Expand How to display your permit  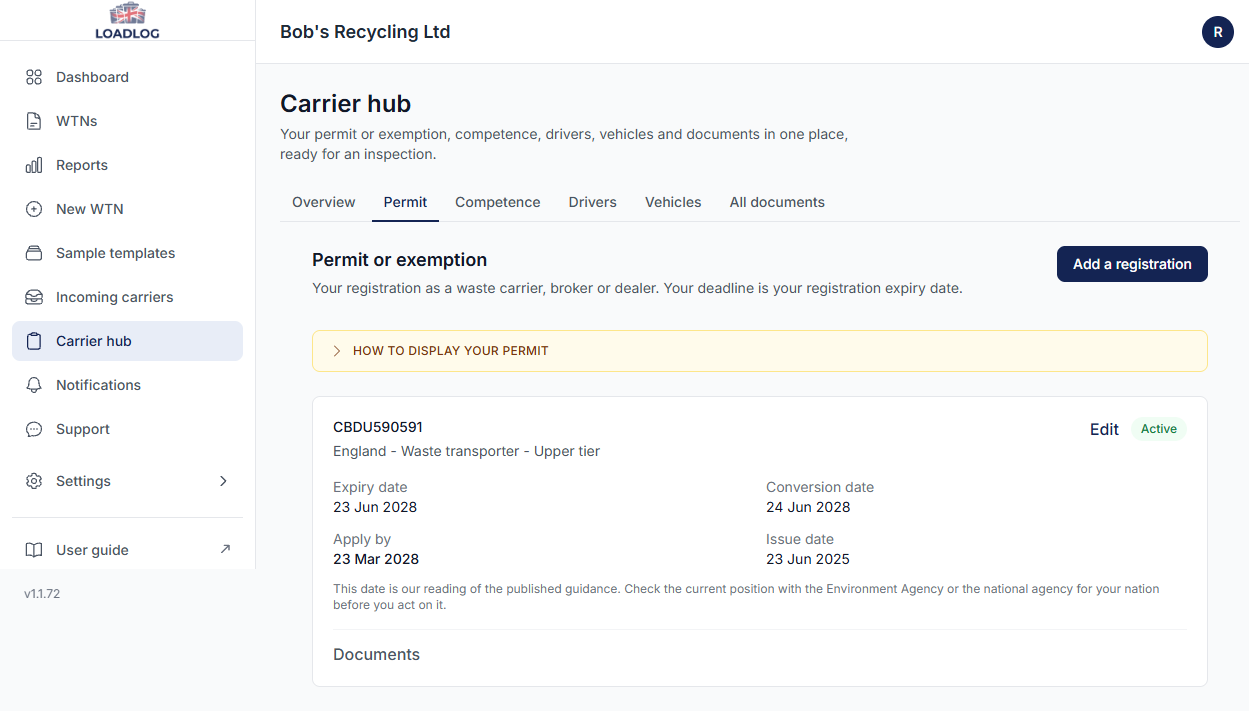[760, 351]
